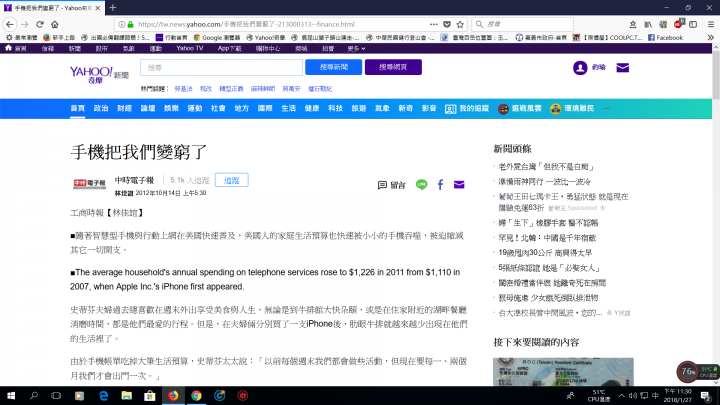View site security padlock info
The image size is (720, 405).
coord(130,24)
